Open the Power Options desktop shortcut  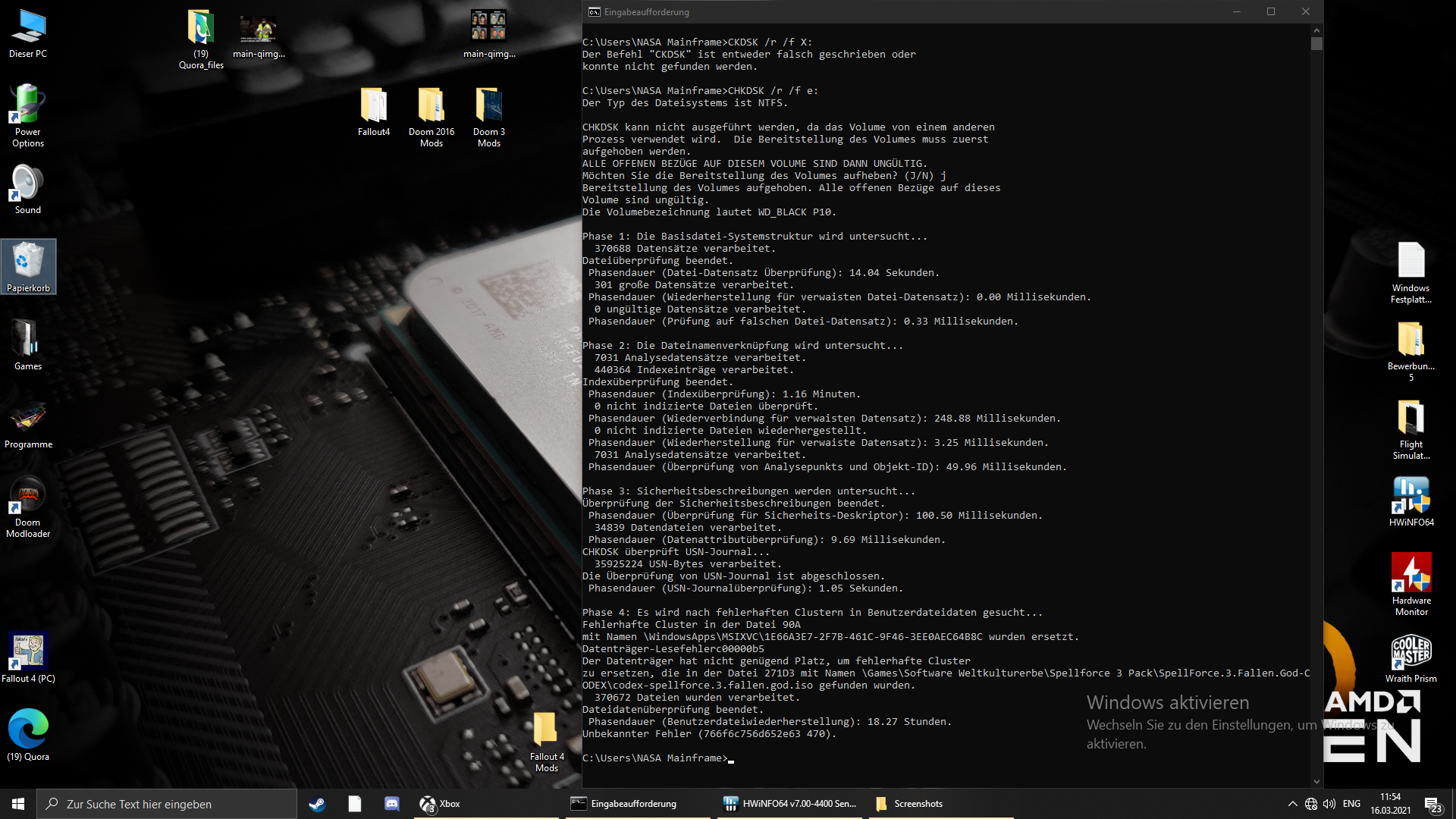(x=28, y=106)
